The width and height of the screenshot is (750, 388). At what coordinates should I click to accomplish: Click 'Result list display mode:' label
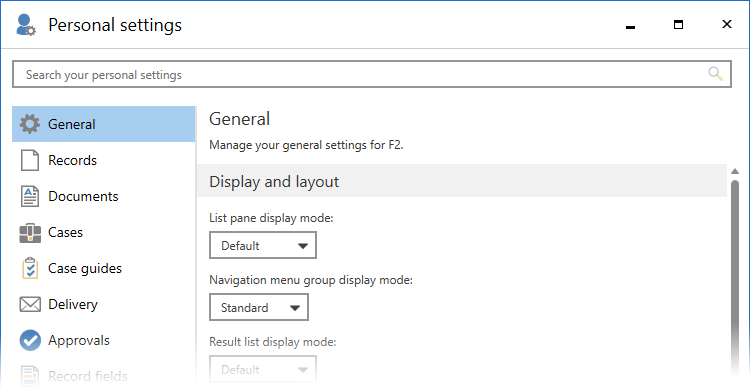(x=273, y=342)
